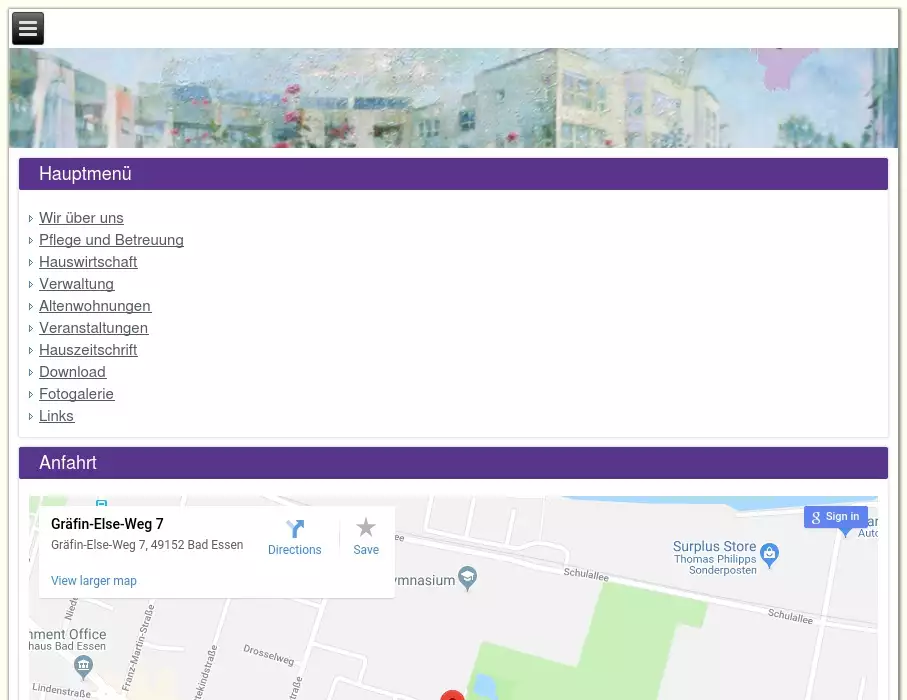
Task: Navigate to Altenwohnungen
Action: point(95,306)
